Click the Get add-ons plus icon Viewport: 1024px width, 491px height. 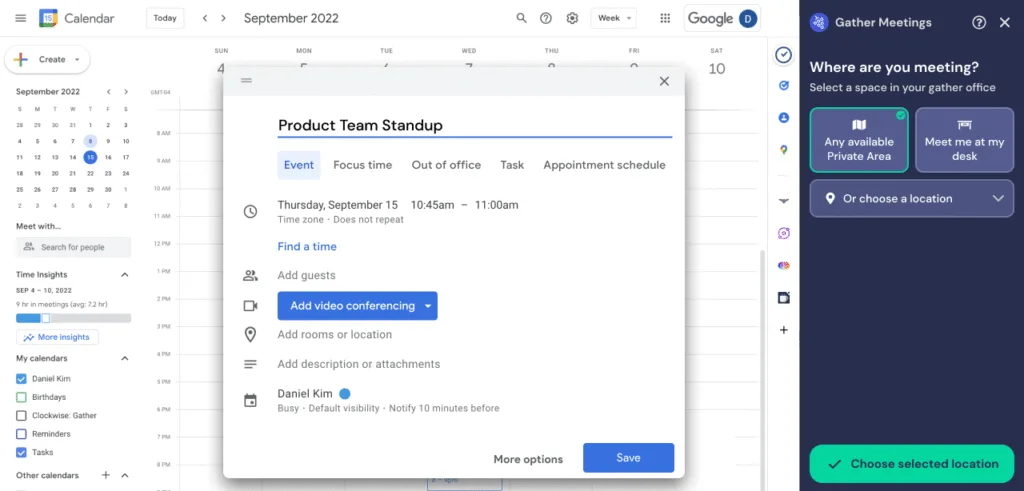pyautogui.click(x=784, y=330)
